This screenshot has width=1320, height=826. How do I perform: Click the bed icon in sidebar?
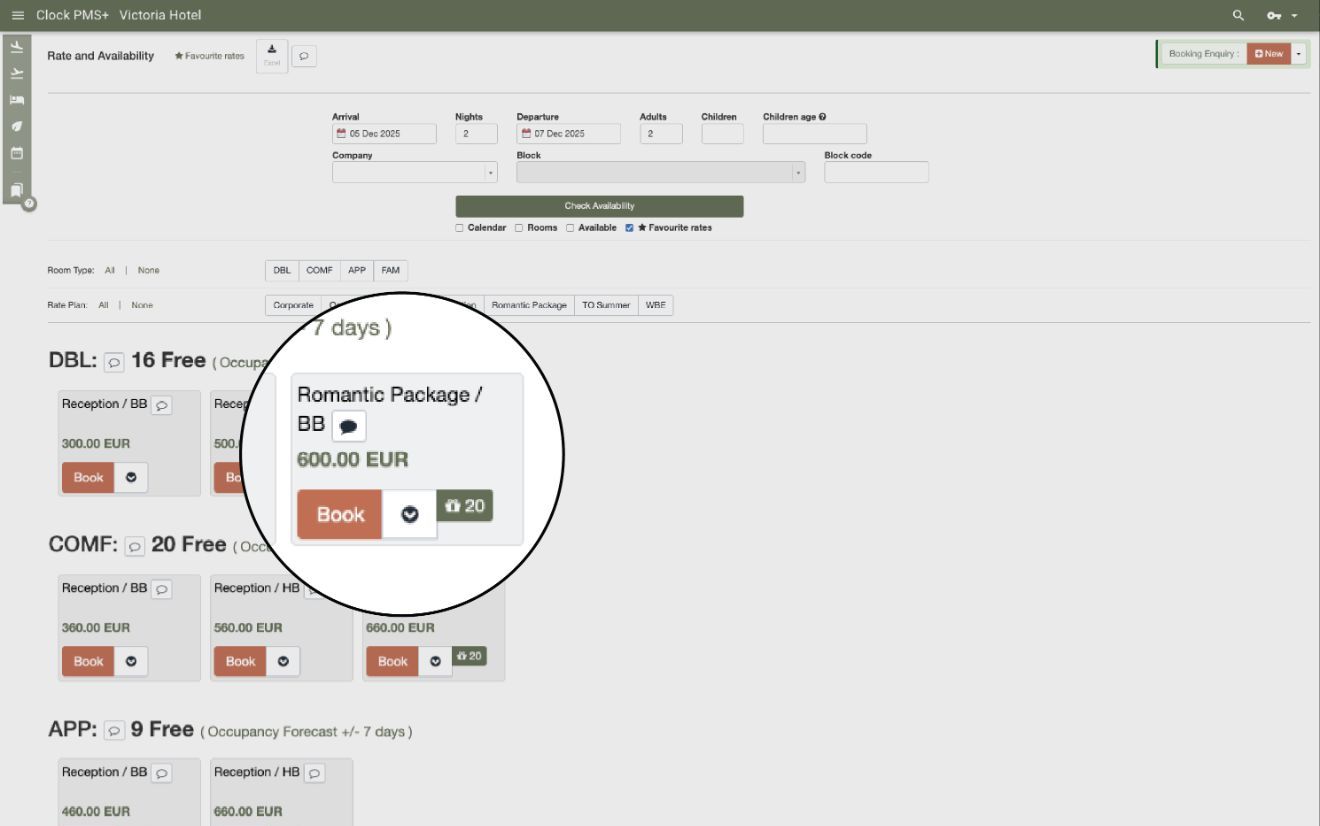[x=16, y=101]
